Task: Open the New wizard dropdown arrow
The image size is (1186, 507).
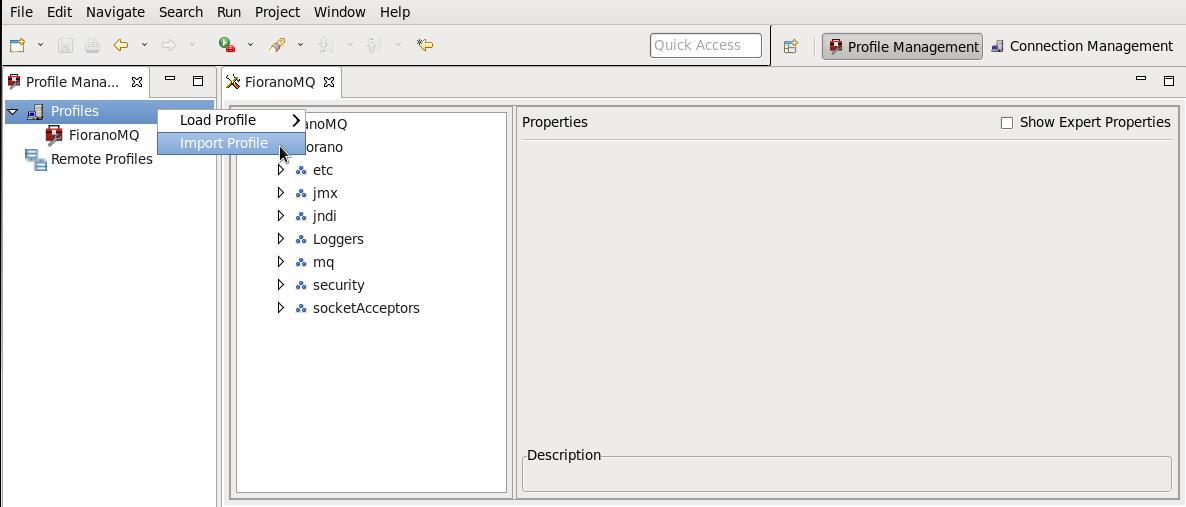Action: [x=41, y=45]
